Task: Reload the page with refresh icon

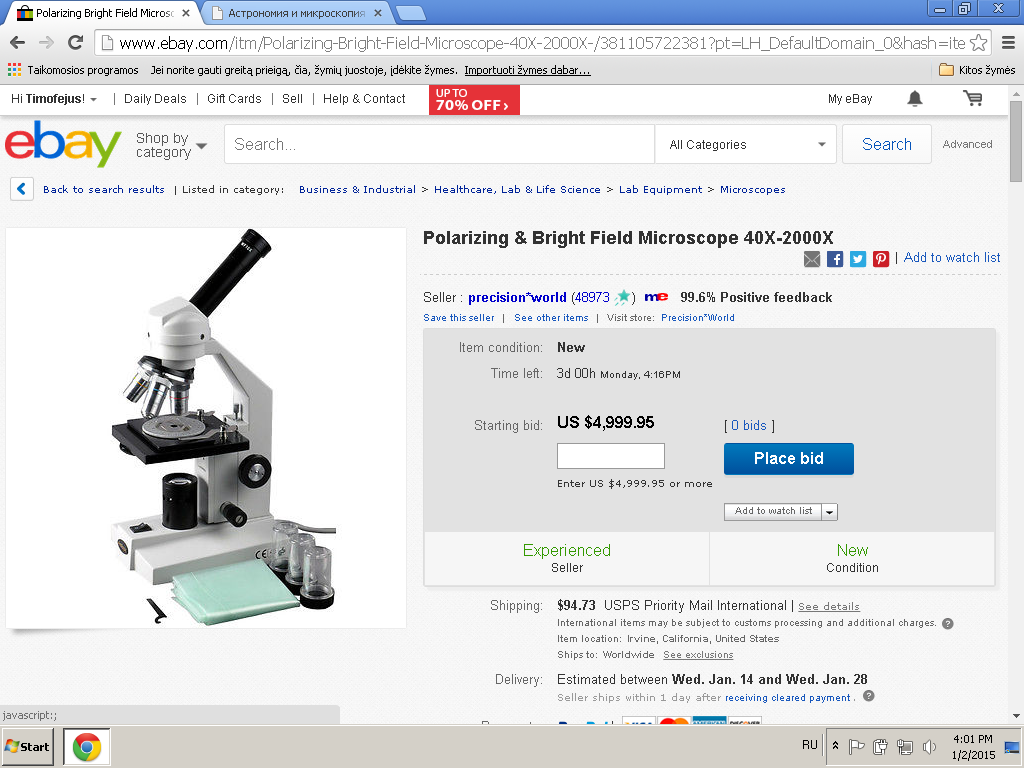Action: (x=75, y=43)
